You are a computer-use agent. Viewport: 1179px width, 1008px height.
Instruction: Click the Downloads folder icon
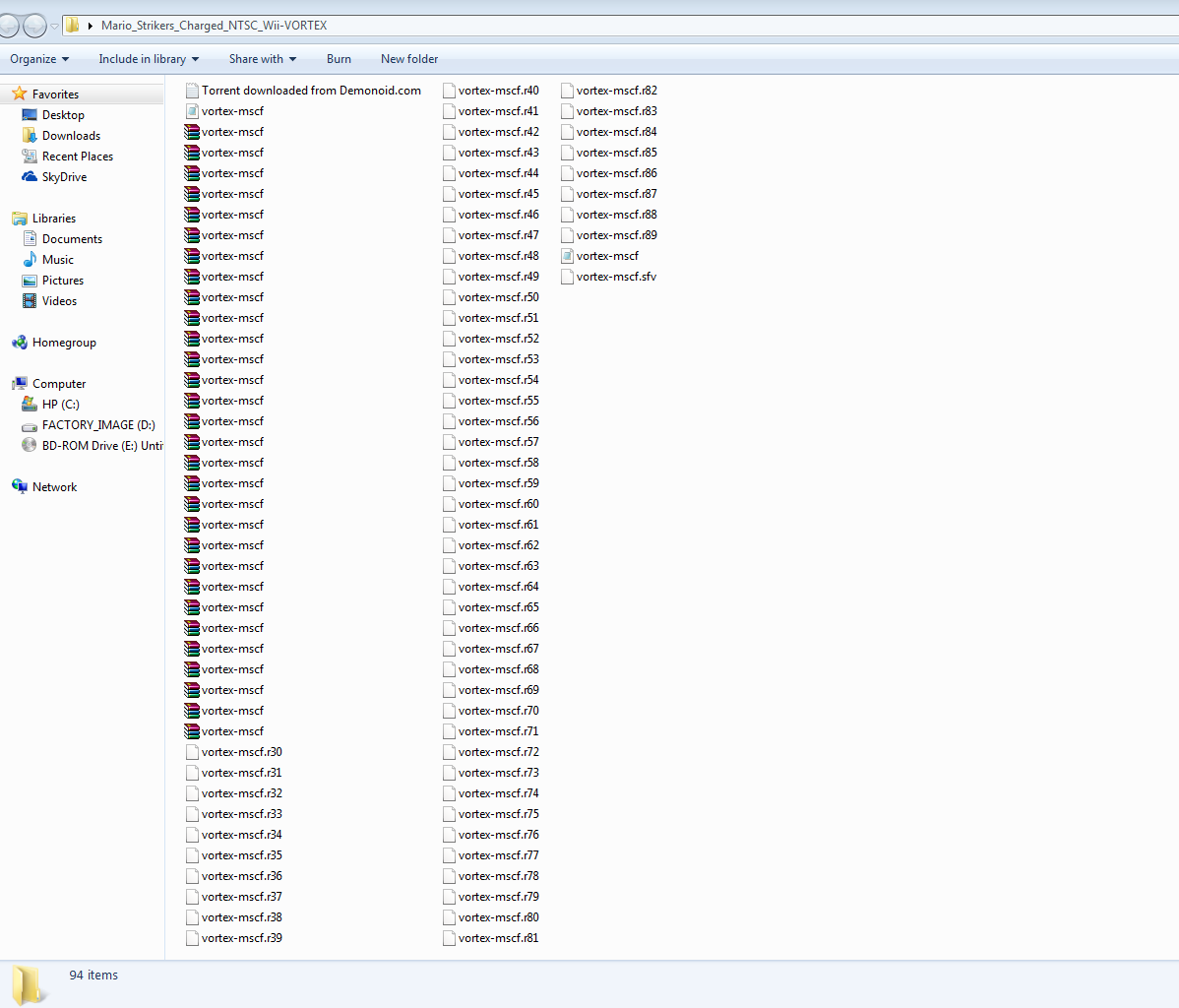click(30, 136)
